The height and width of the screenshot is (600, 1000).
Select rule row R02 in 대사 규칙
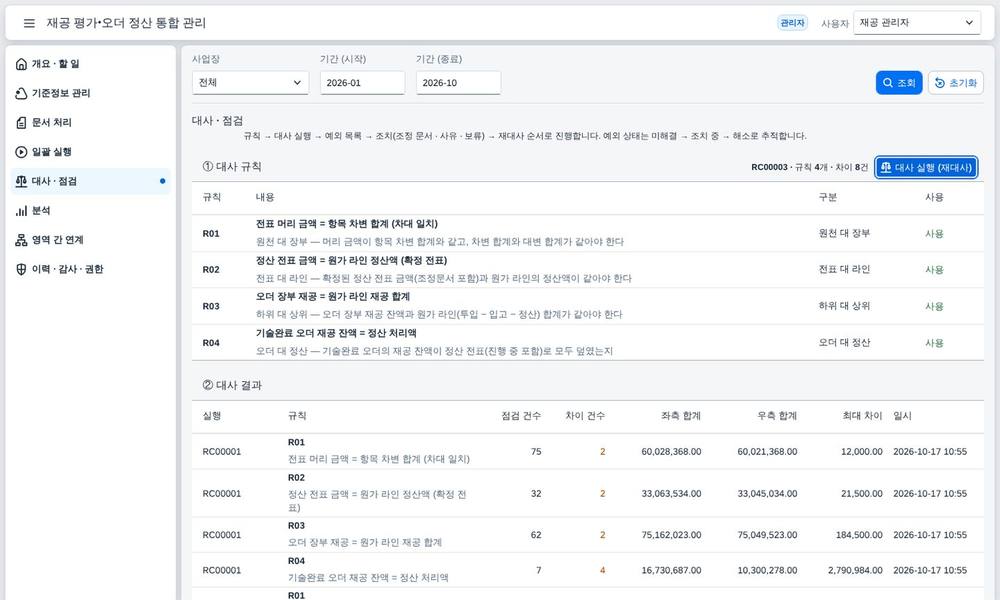pos(587,270)
